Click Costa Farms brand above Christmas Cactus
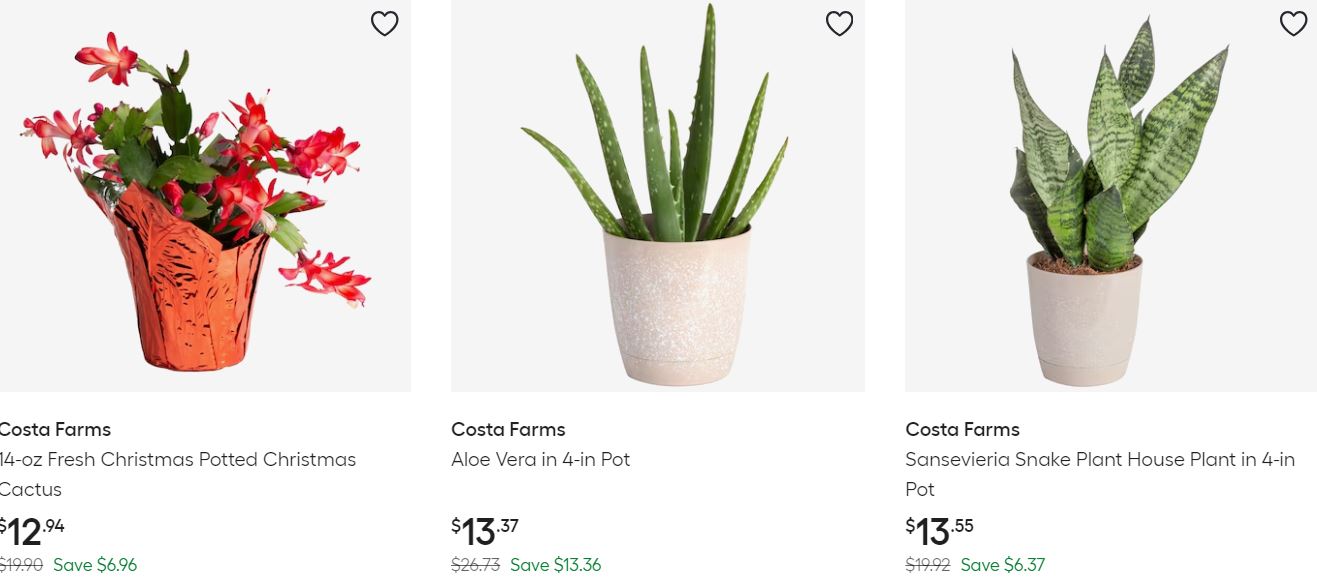The height and width of the screenshot is (577, 1317). (55, 430)
